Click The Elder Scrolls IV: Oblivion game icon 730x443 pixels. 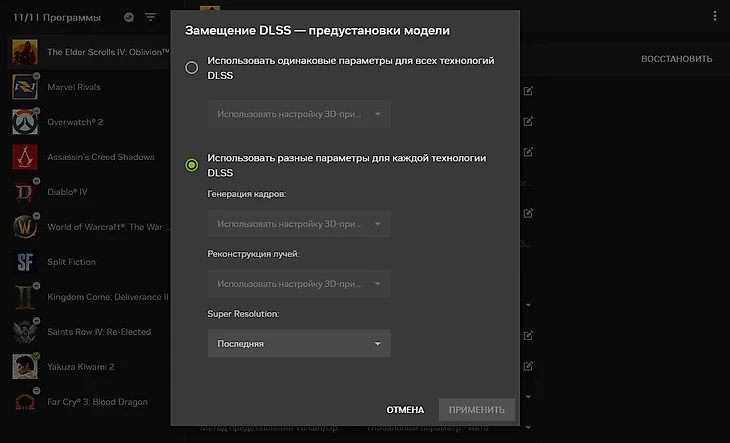[x=25, y=52]
